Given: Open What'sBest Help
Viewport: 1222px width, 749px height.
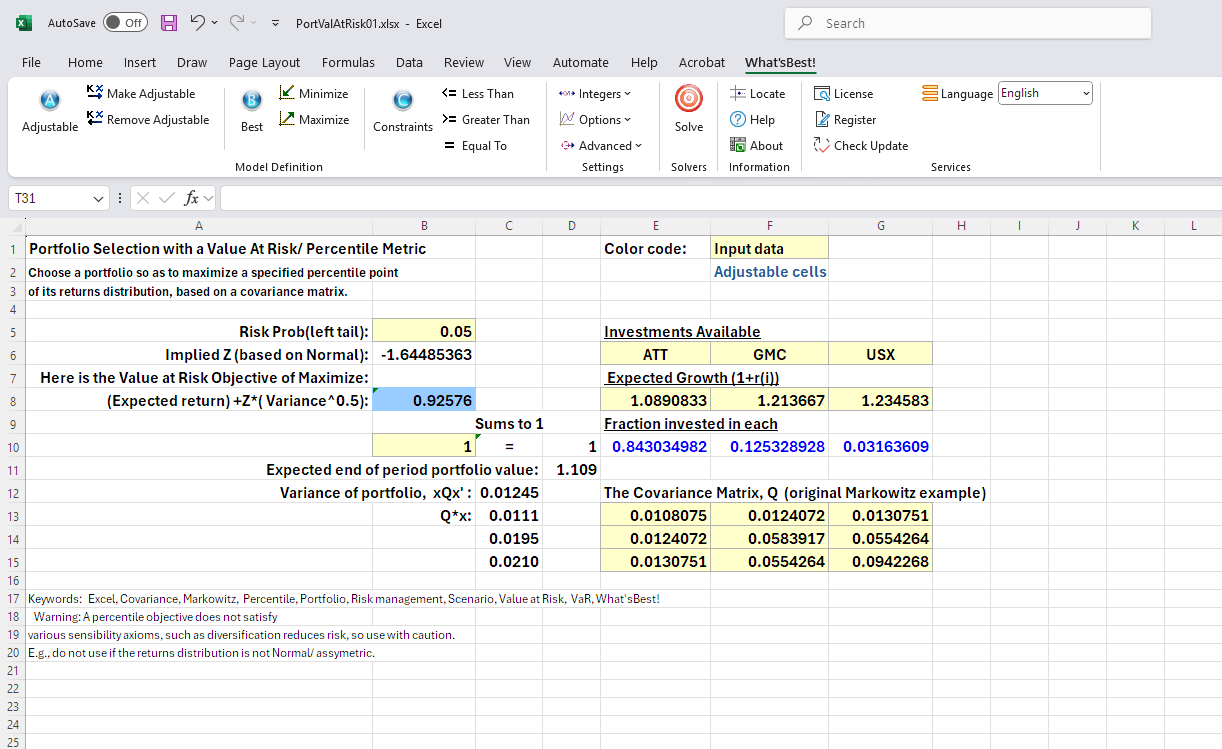Looking at the screenshot, I should [x=753, y=120].
